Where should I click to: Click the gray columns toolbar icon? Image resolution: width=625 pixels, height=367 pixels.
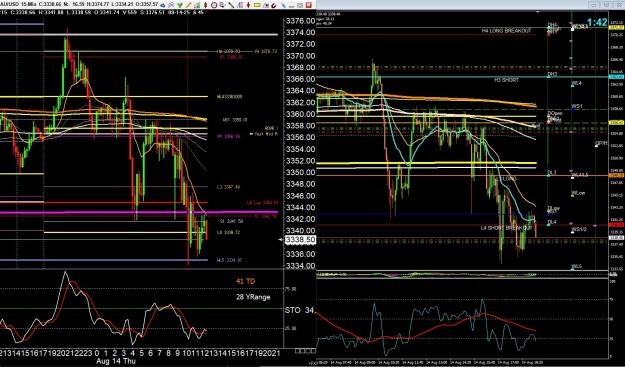pos(240,5)
